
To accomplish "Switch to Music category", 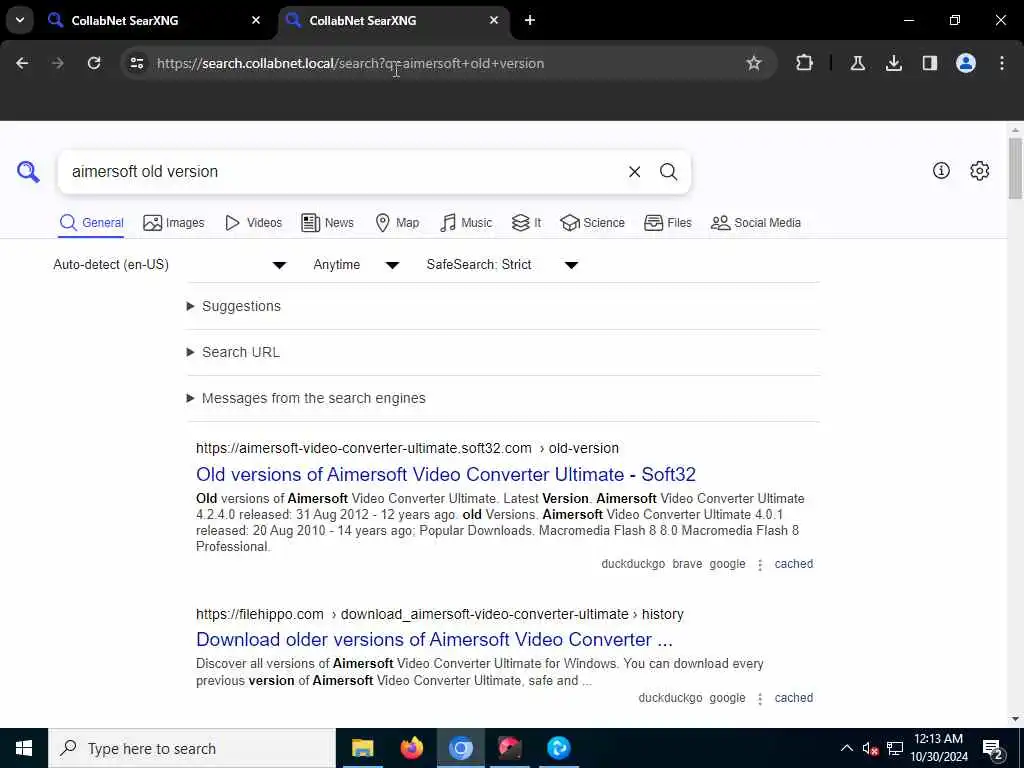I will [466, 223].
